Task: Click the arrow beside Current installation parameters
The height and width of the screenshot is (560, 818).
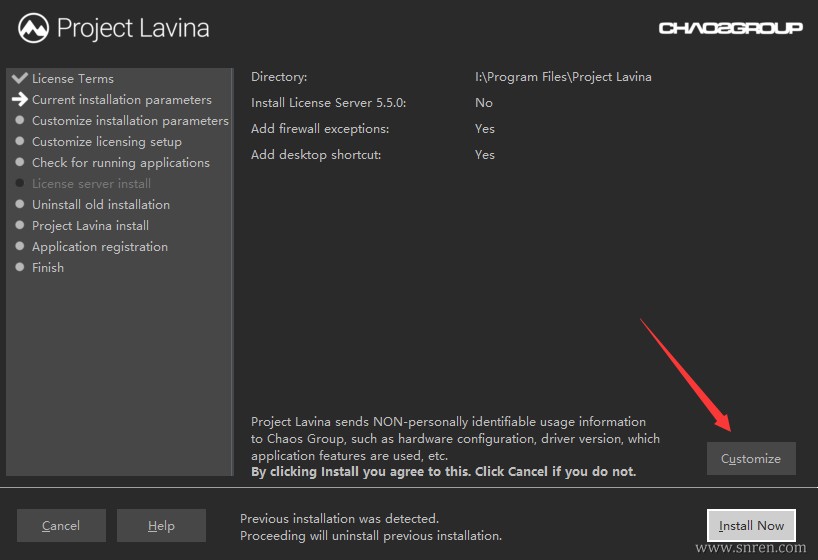Action: click(20, 99)
